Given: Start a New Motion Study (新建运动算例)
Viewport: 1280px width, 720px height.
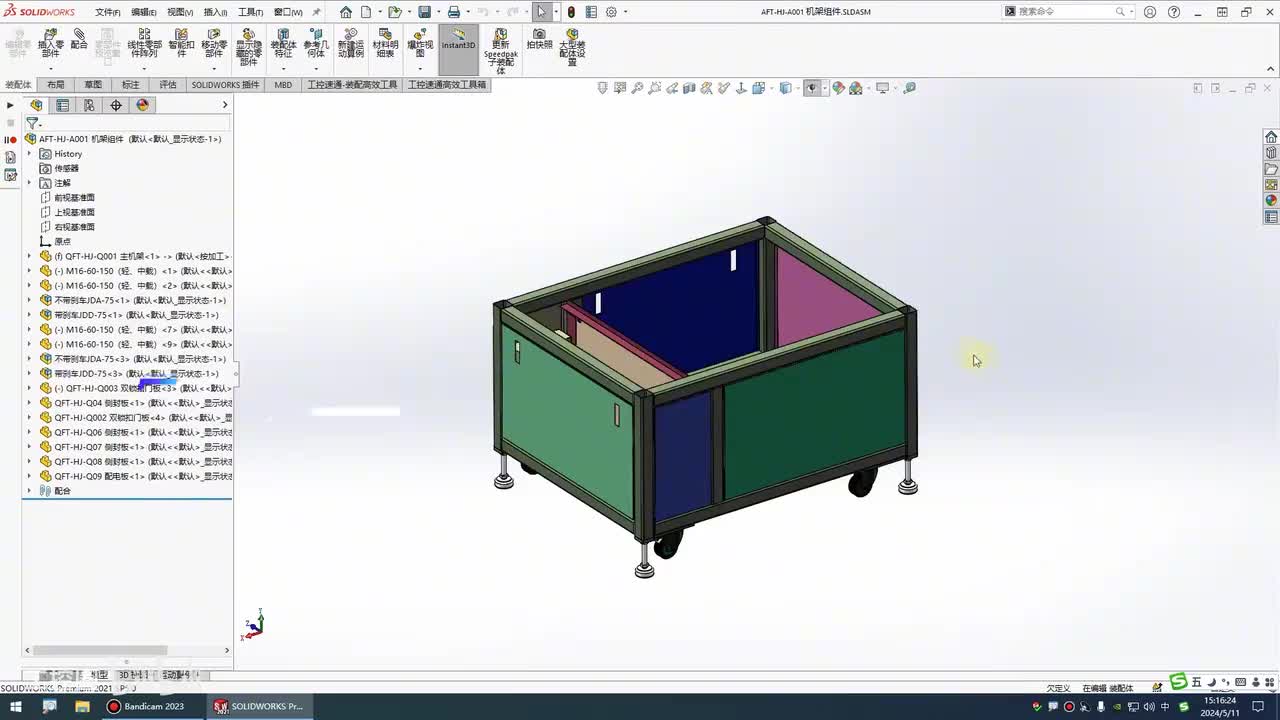Looking at the screenshot, I should (x=351, y=43).
